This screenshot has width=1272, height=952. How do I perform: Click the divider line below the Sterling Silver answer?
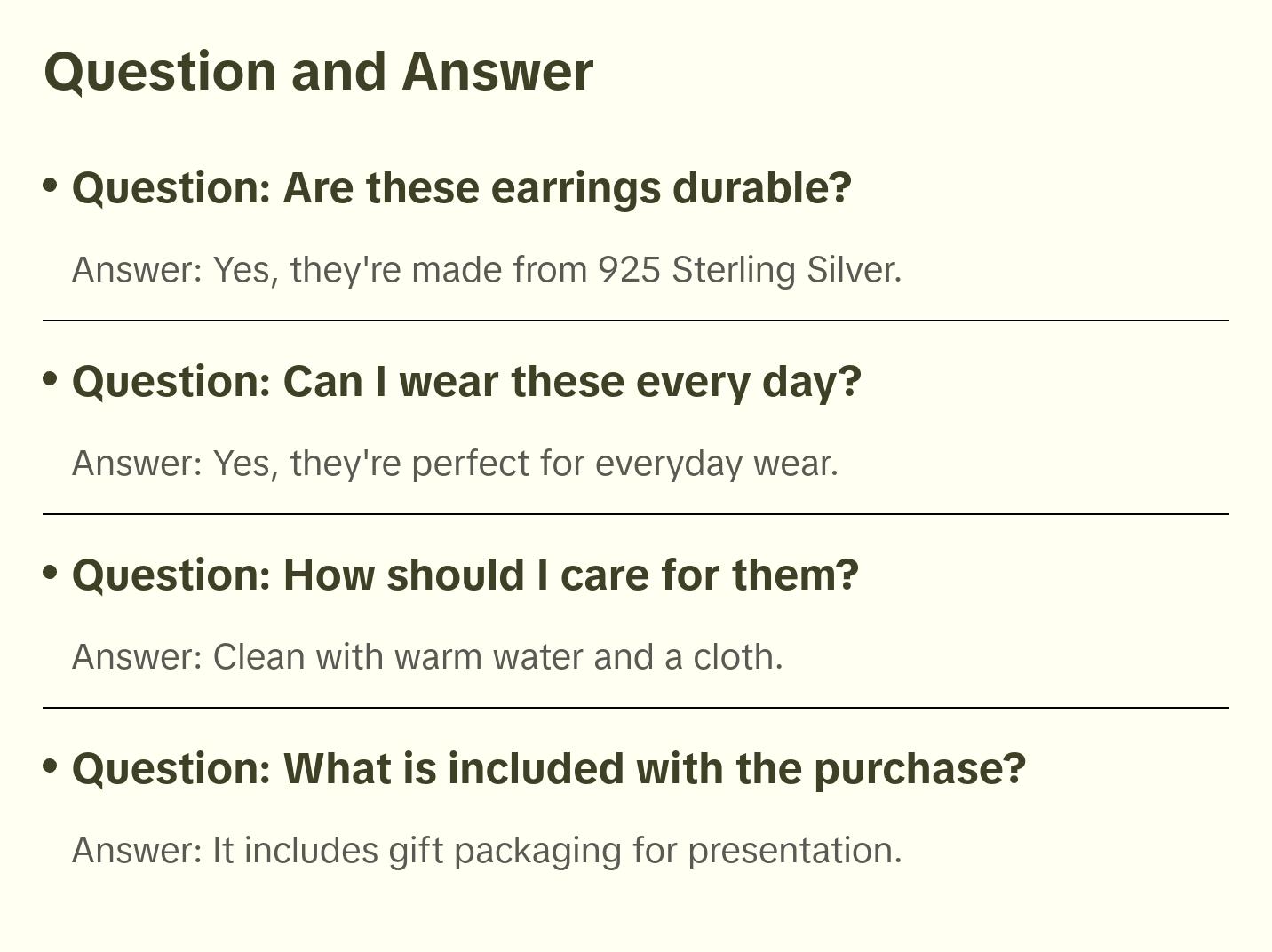635,321
